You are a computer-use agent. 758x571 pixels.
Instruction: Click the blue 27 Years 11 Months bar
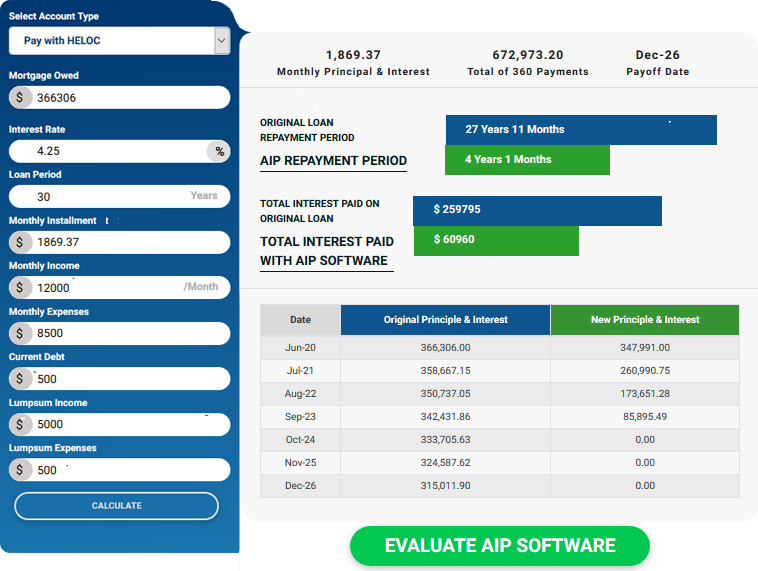coord(581,130)
